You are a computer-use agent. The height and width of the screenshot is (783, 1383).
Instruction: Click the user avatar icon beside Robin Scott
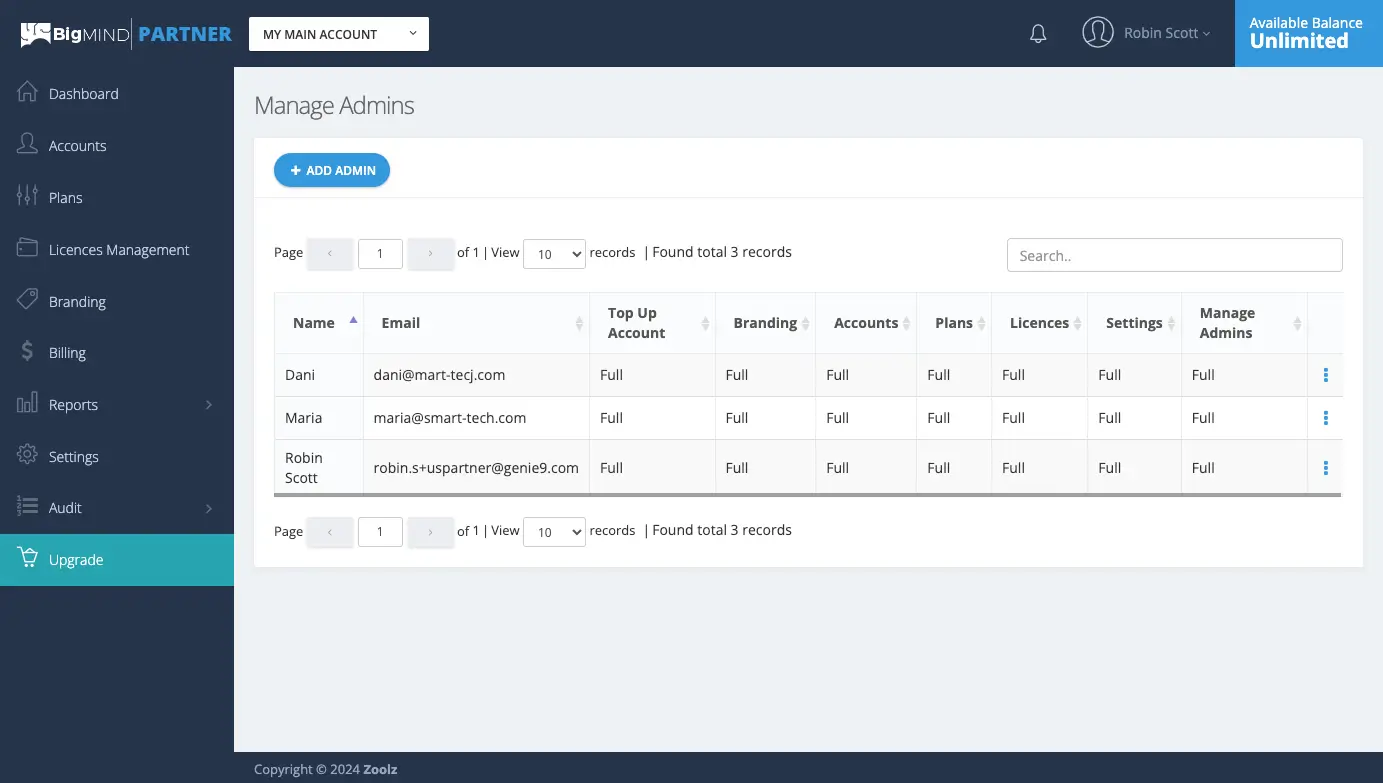coord(1098,32)
